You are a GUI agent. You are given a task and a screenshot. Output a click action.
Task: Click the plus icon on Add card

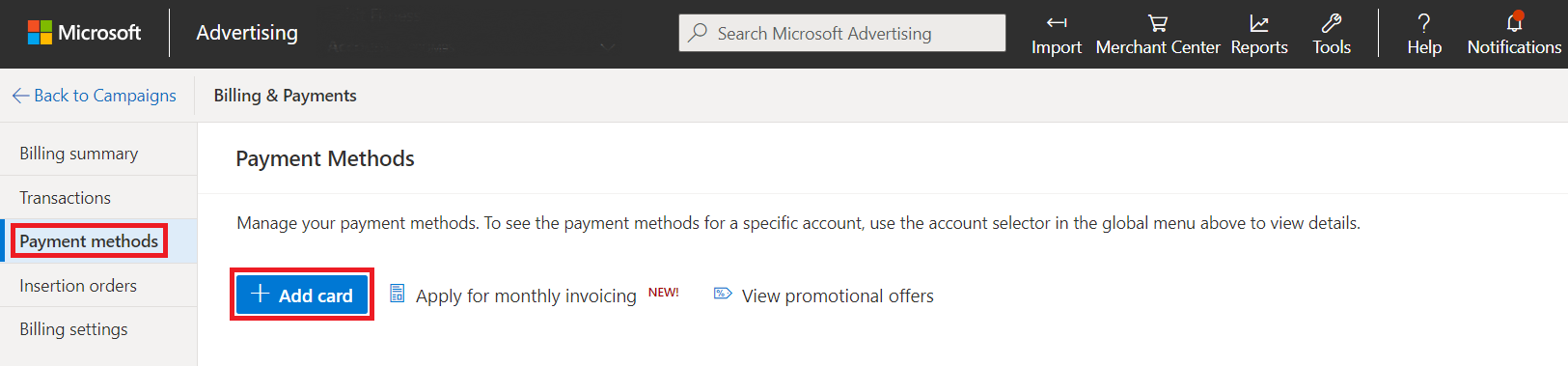click(x=259, y=294)
